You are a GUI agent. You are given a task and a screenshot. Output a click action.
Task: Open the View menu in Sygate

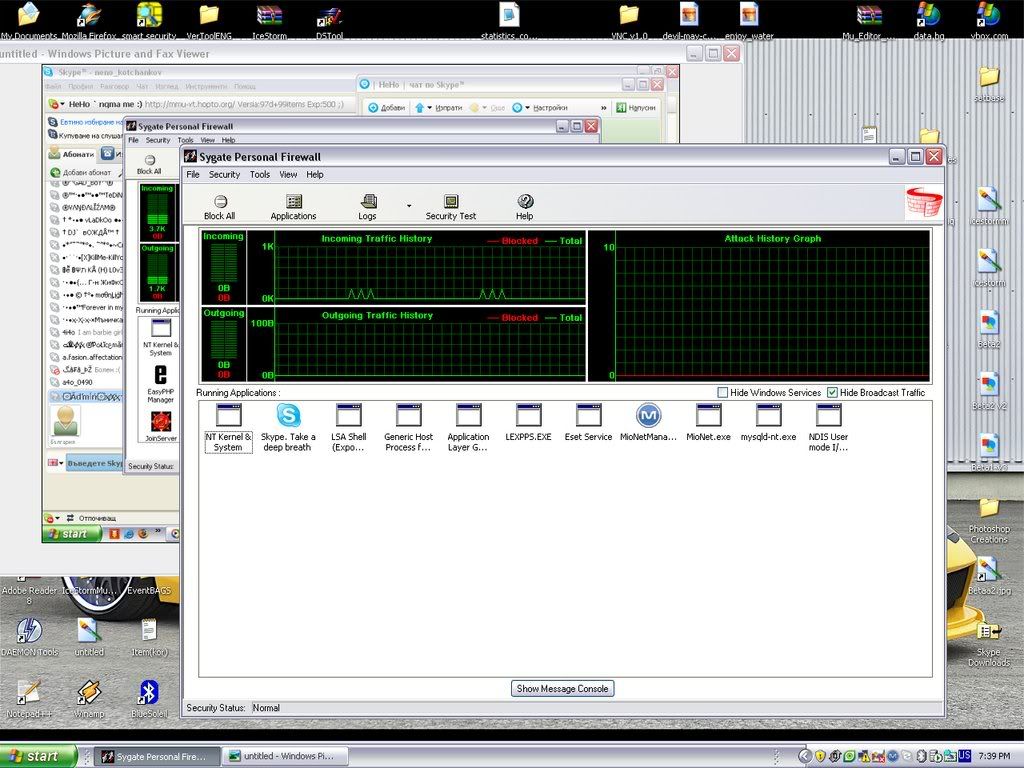[x=288, y=174]
